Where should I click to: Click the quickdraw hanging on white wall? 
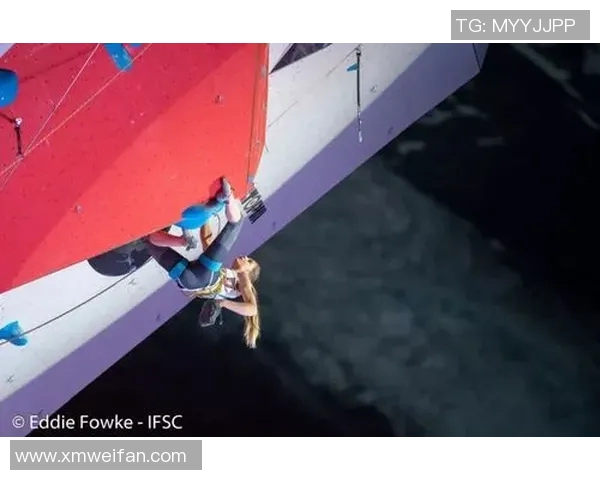[359, 94]
